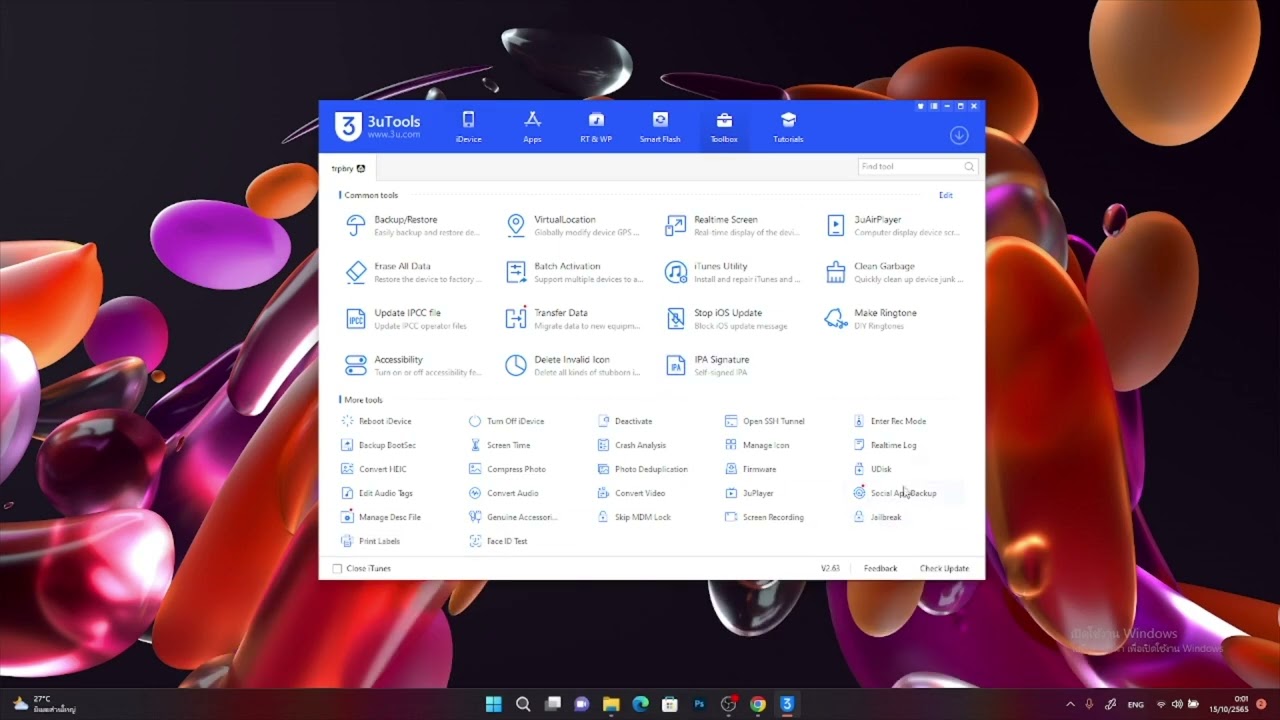Open the Convert HEIC tool
The height and width of the screenshot is (720, 1280).
pyautogui.click(x=374, y=469)
